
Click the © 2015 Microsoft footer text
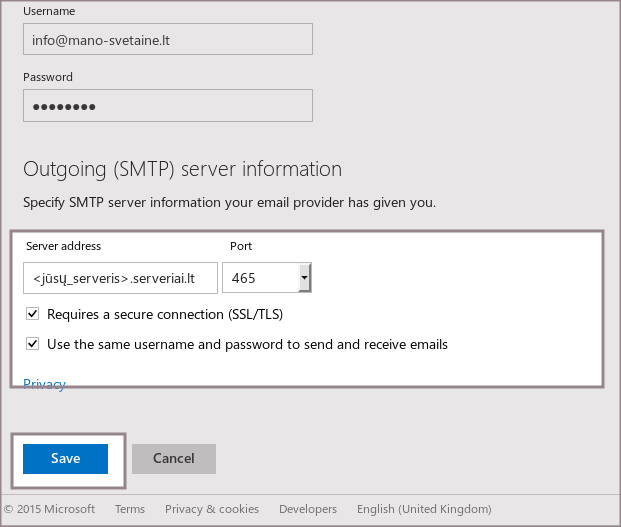pyautogui.click(x=50, y=509)
